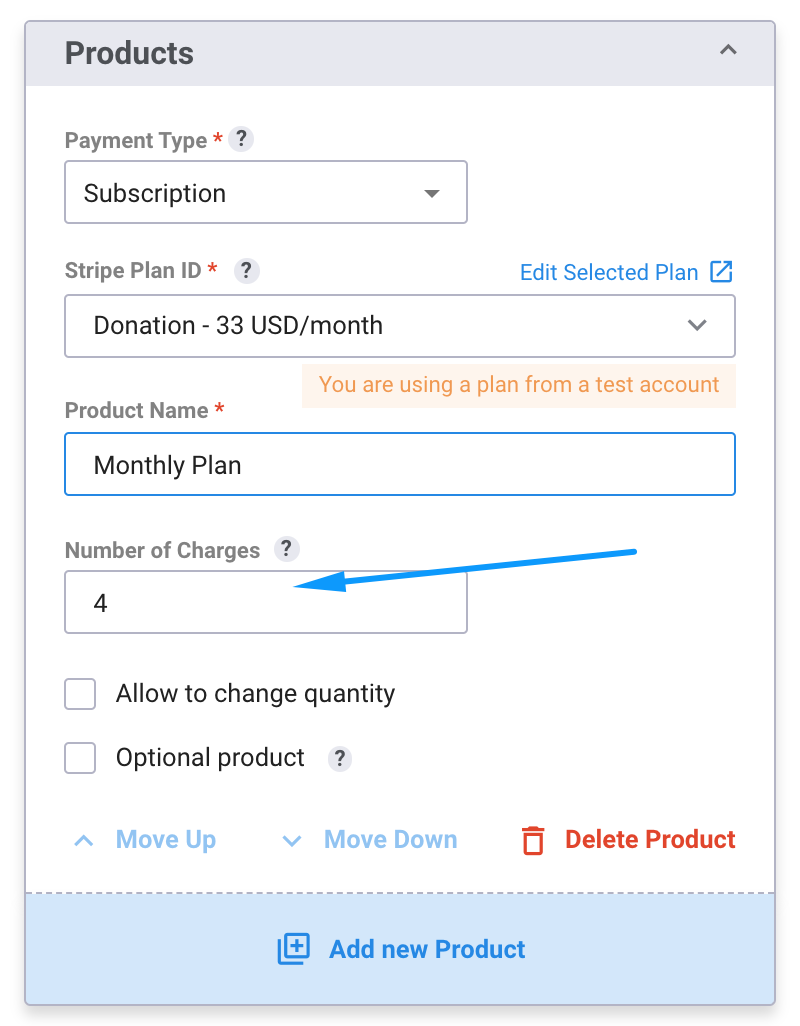Viewport: 800px width, 1026px height.
Task: Open external link icon beside Edit Selected Plan
Action: click(722, 272)
